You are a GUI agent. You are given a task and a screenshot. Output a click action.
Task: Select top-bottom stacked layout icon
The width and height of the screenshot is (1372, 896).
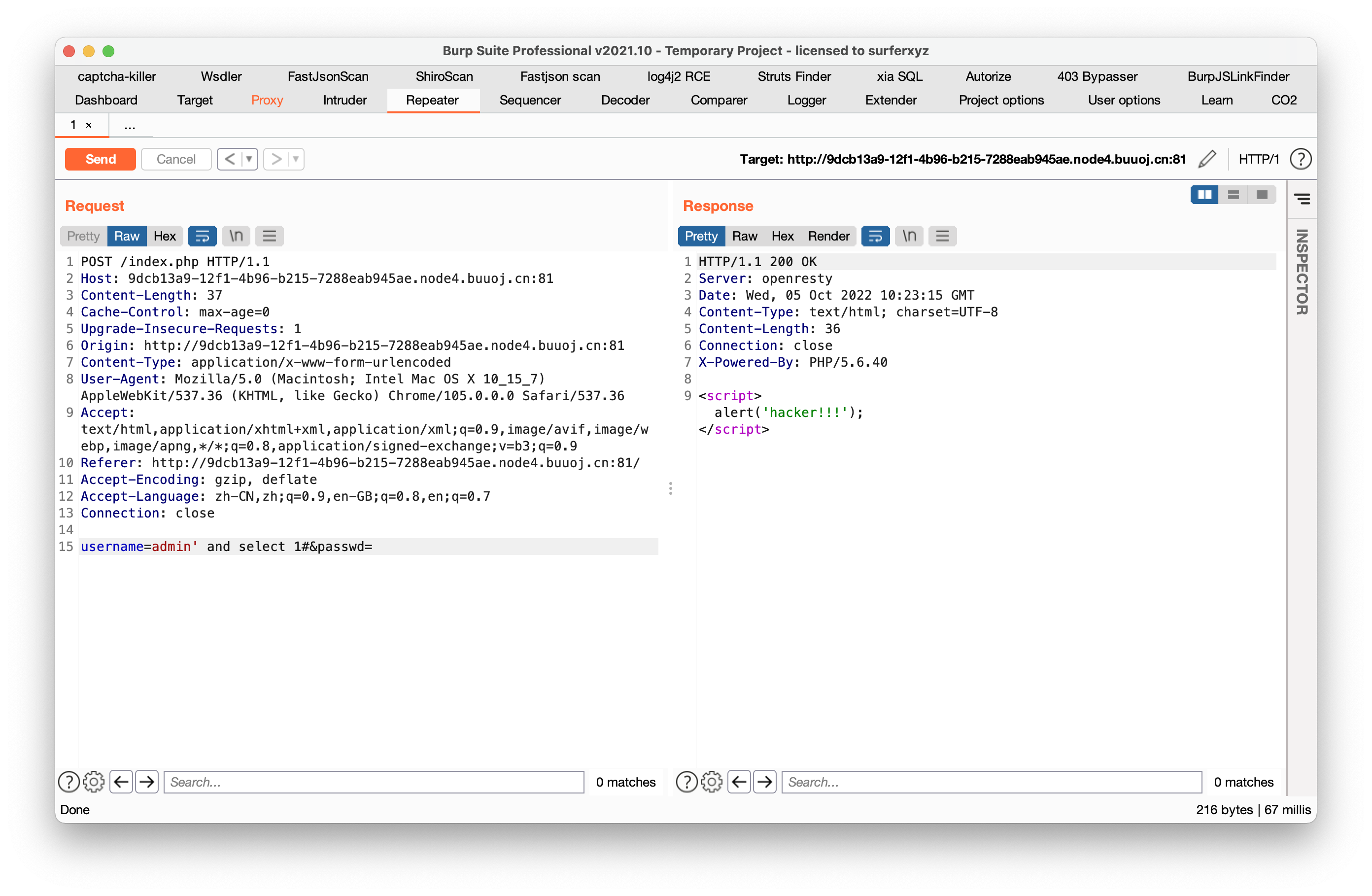click(x=1233, y=195)
